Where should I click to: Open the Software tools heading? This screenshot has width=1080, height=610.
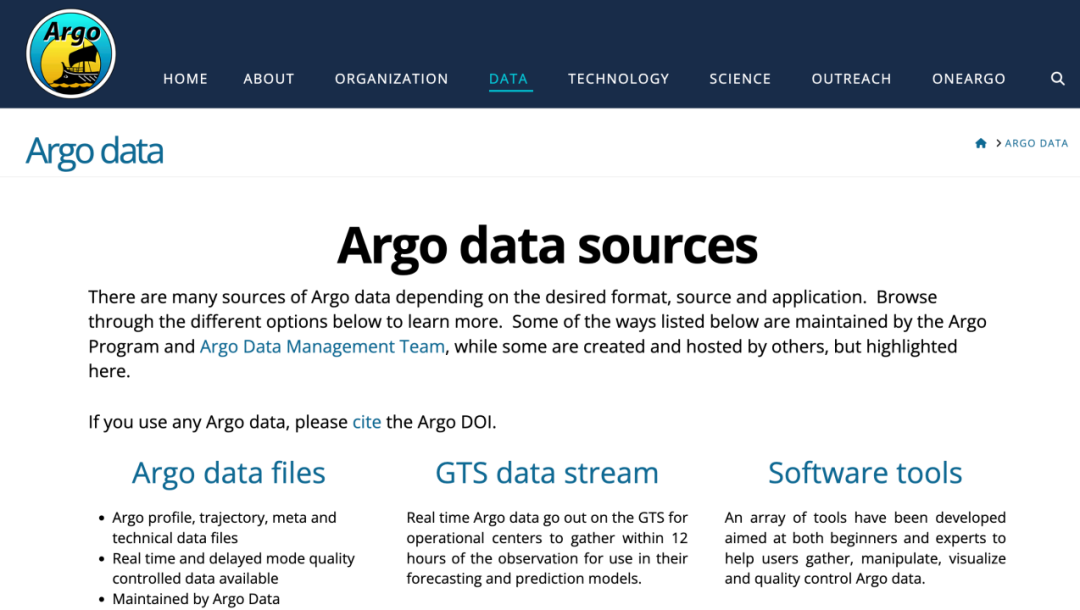pos(865,473)
